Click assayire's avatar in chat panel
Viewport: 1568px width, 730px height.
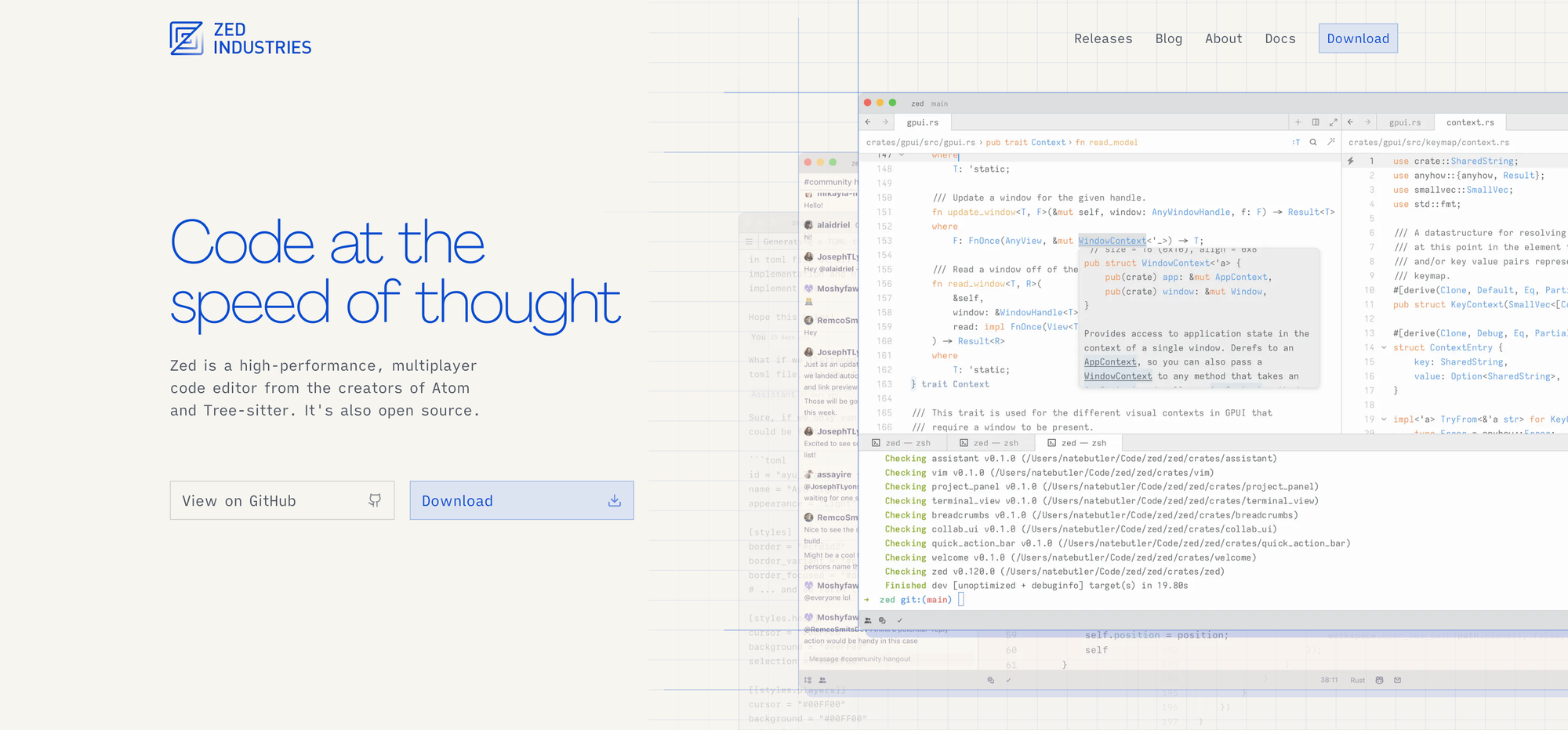(x=808, y=474)
